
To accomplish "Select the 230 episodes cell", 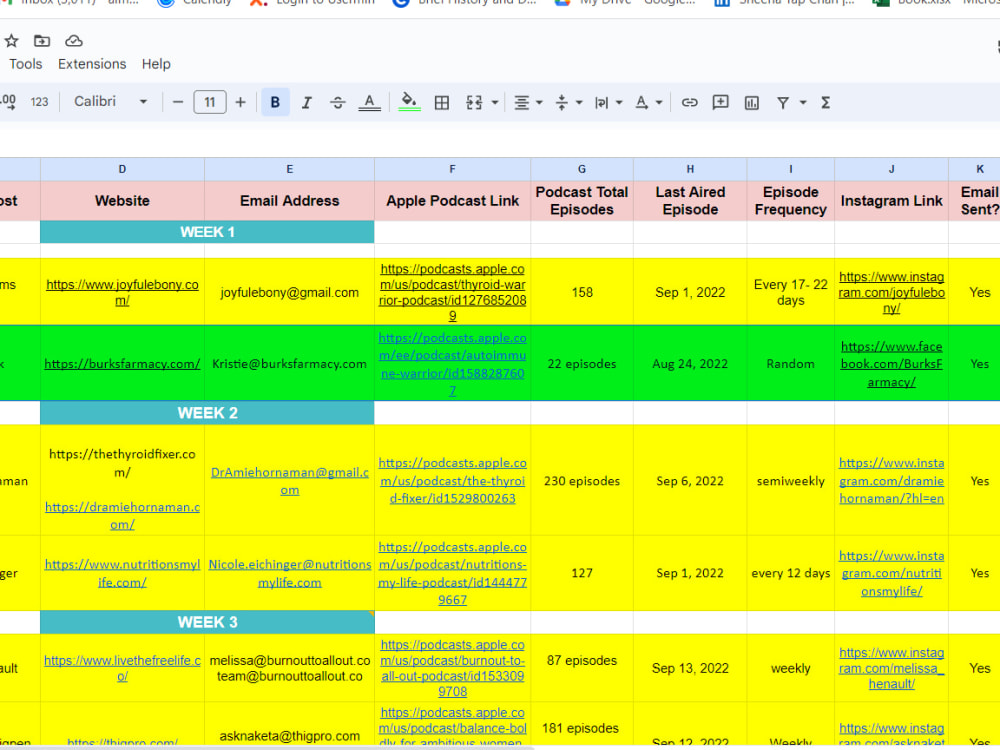I will point(582,481).
